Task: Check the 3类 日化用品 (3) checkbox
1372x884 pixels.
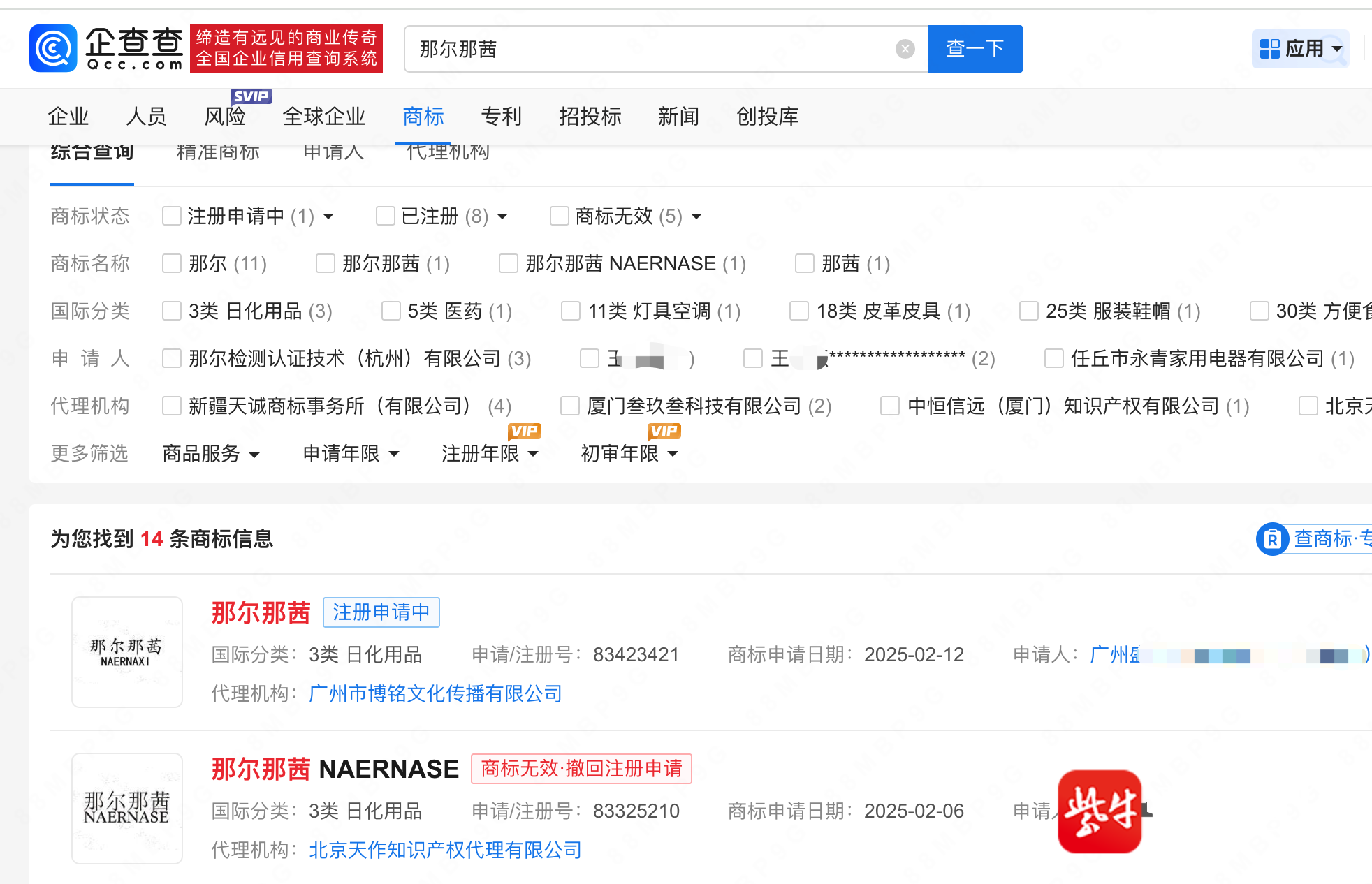Action: click(x=172, y=311)
